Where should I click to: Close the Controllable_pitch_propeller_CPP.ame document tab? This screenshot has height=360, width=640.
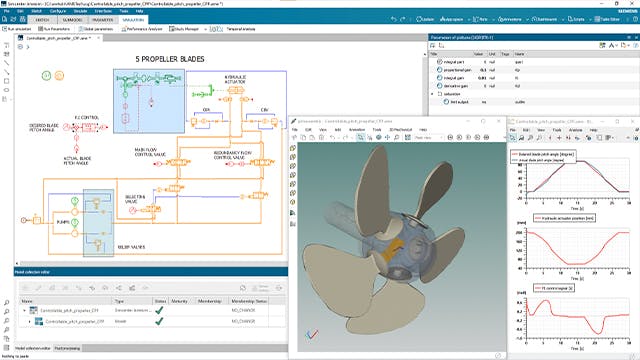(98, 38)
